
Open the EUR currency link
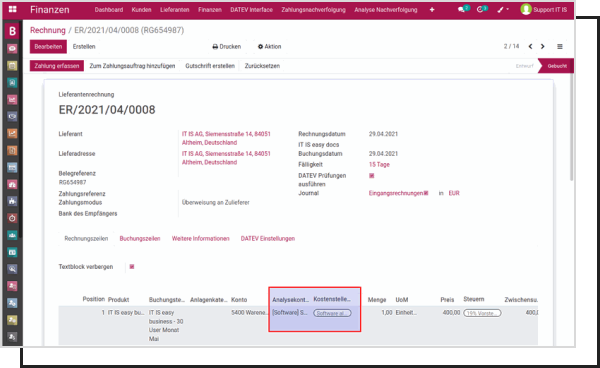454,193
